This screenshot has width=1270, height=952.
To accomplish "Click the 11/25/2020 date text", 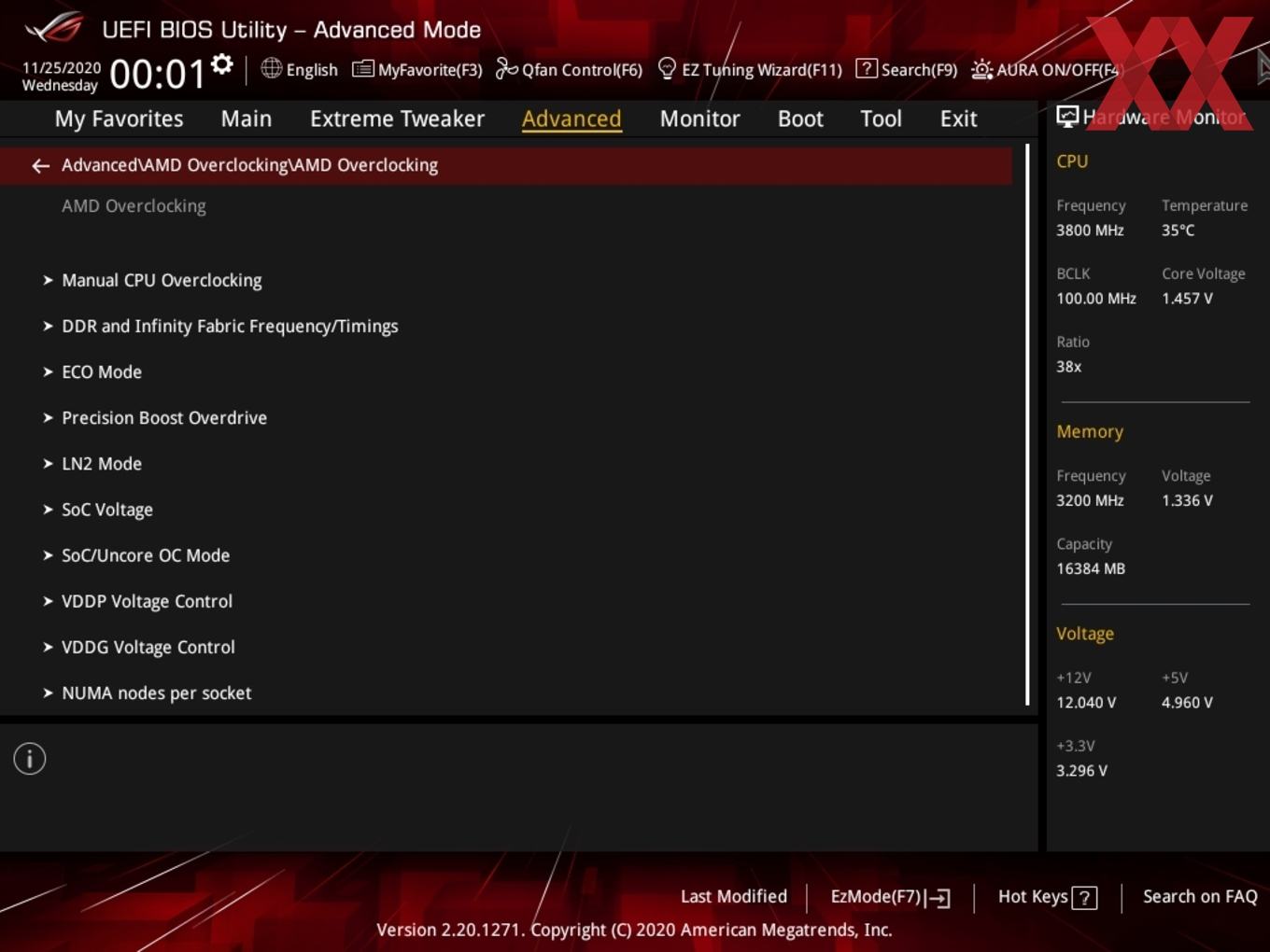I will coord(62,68).
